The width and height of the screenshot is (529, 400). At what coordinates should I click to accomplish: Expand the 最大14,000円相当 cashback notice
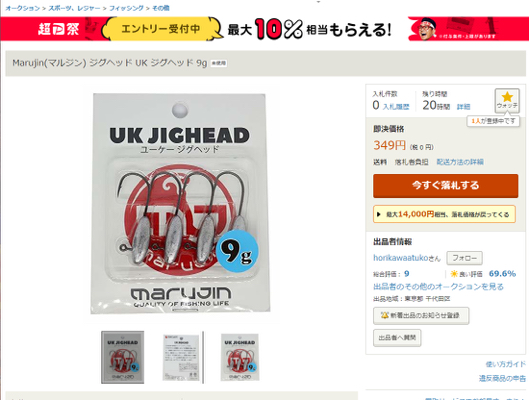[444, 214]
